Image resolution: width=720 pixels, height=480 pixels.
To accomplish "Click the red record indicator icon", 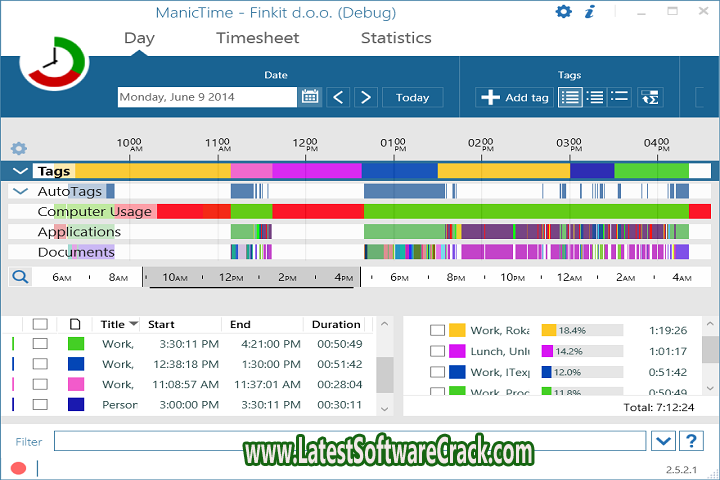I will point(18,468).
